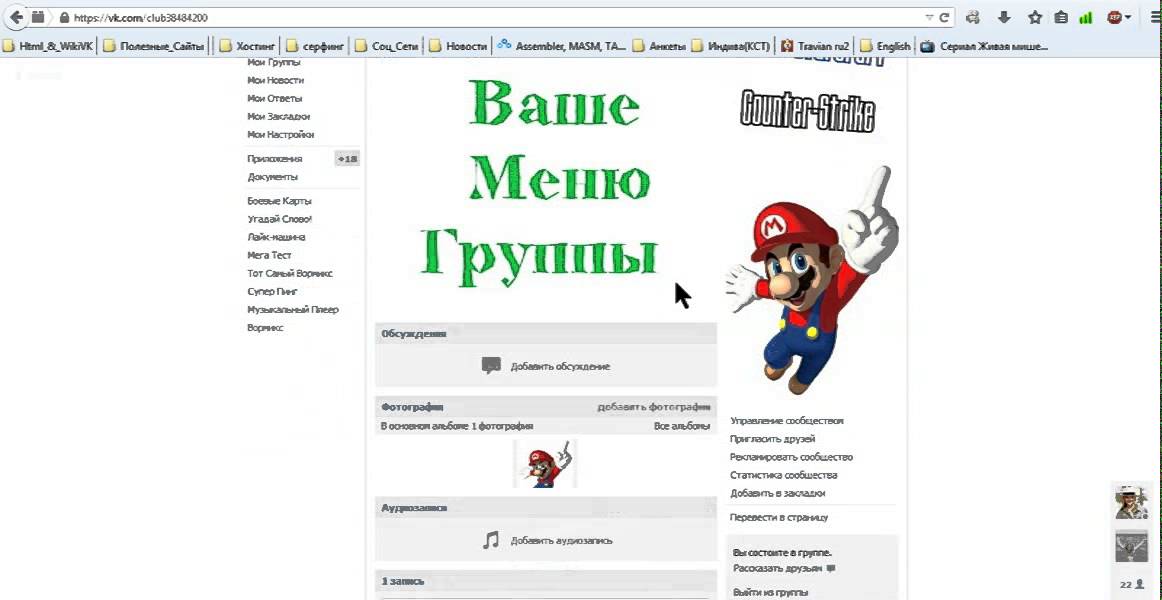Image resolution: width=1162 pixels, height=600 pixels.
Task: Open the Соц_Сети bookmarks folder
Action: pos(387,46)
